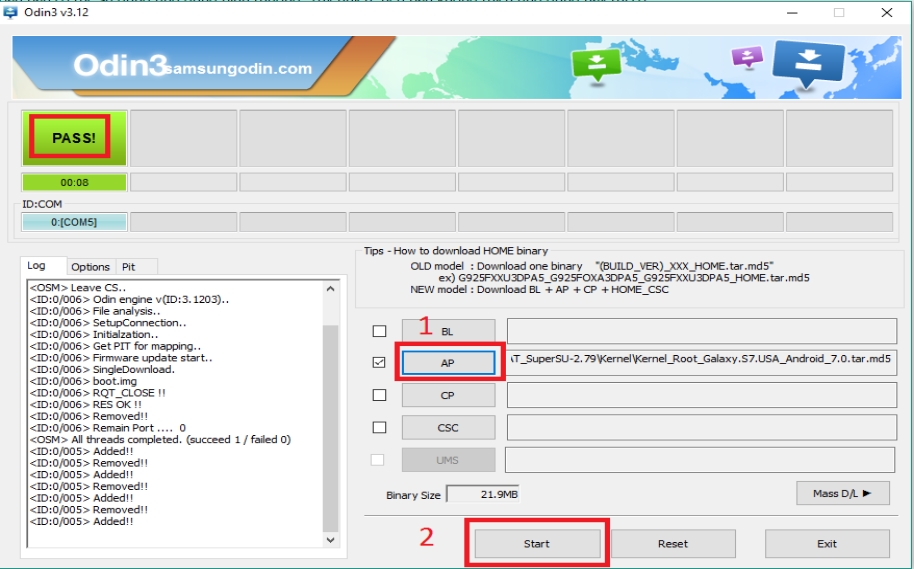Click the UMS file path field
The height and width of the screenshot is (569, 914).
700,460
